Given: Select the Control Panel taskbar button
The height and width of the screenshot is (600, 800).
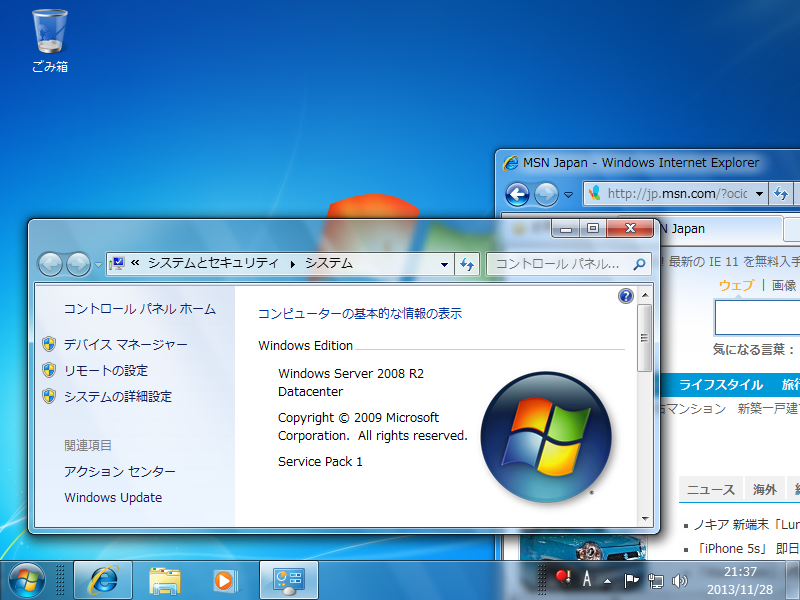Looking at the screenshot, I should pyautogui.click(x=289, y=580).
